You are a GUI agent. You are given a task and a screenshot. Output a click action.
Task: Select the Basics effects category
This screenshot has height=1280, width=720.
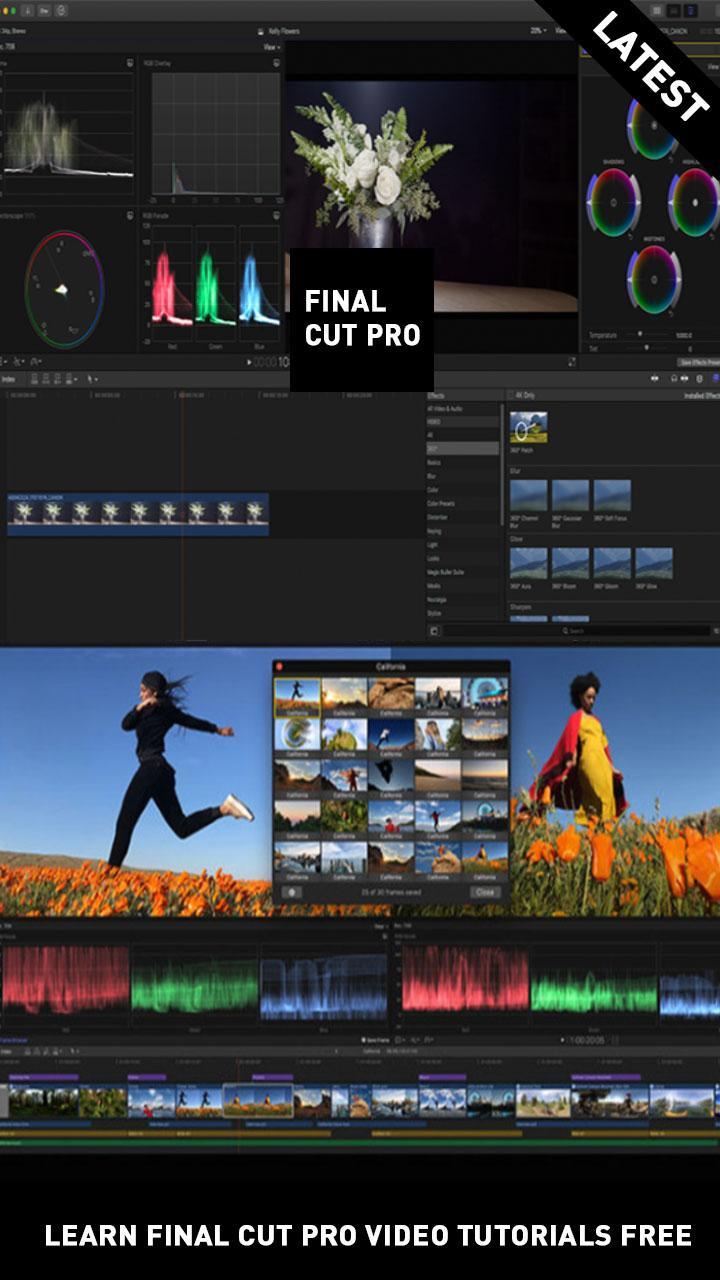pyautogui.click(x=463, y=463)
